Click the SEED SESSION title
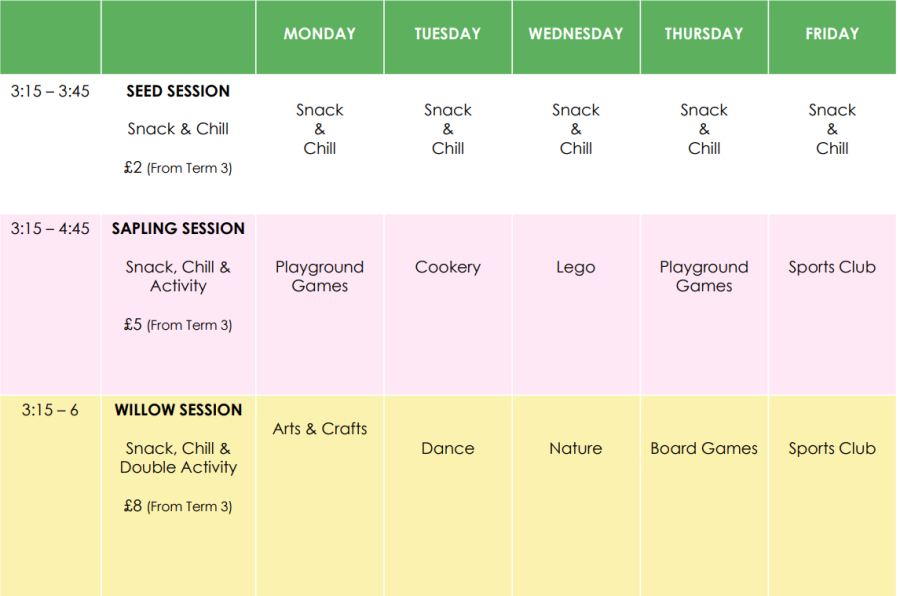The image size is (900, 596). point(178,91)
